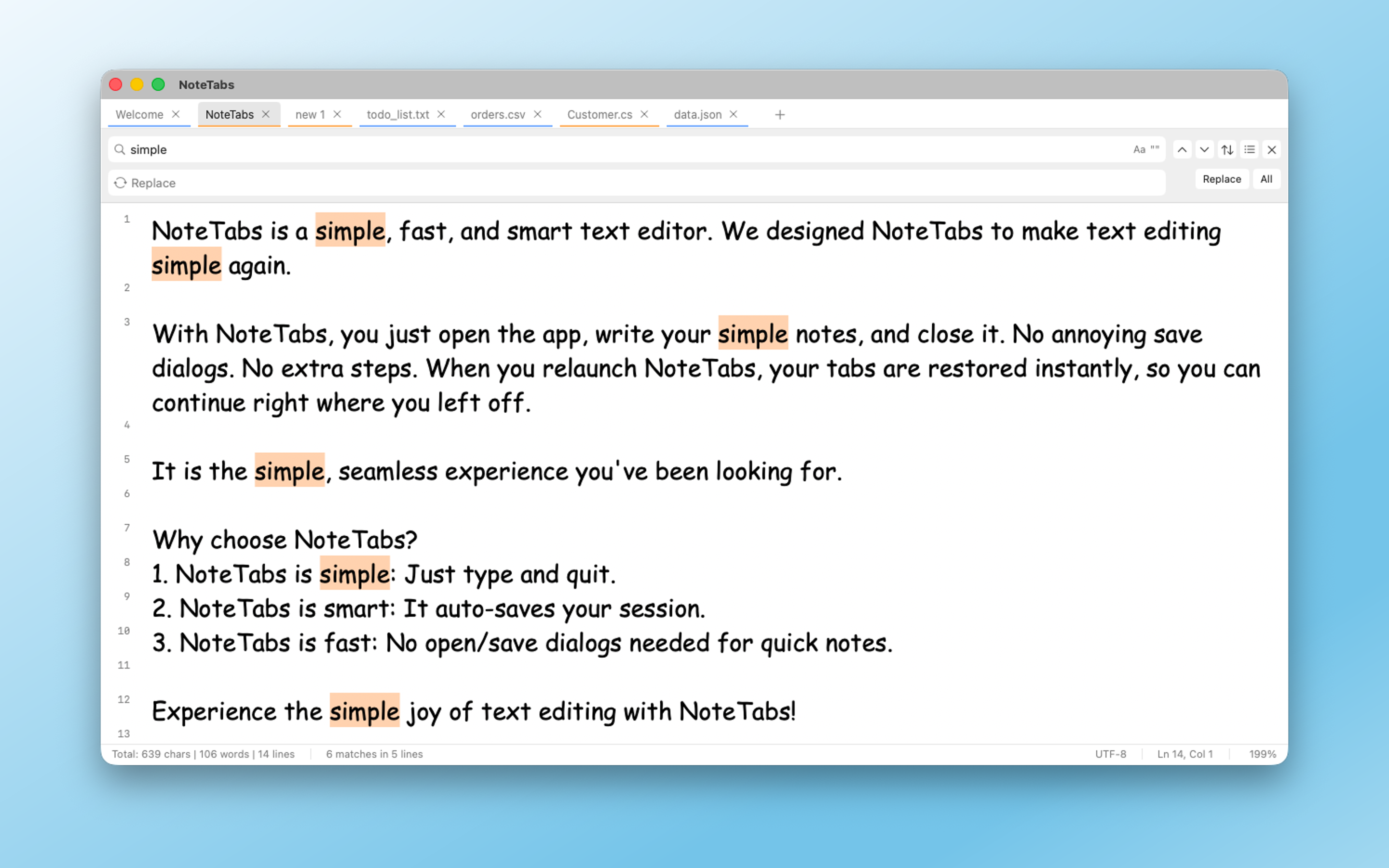Close the new 1 tab
Screen dimensions: 1389x868
[x=337, y=114]
